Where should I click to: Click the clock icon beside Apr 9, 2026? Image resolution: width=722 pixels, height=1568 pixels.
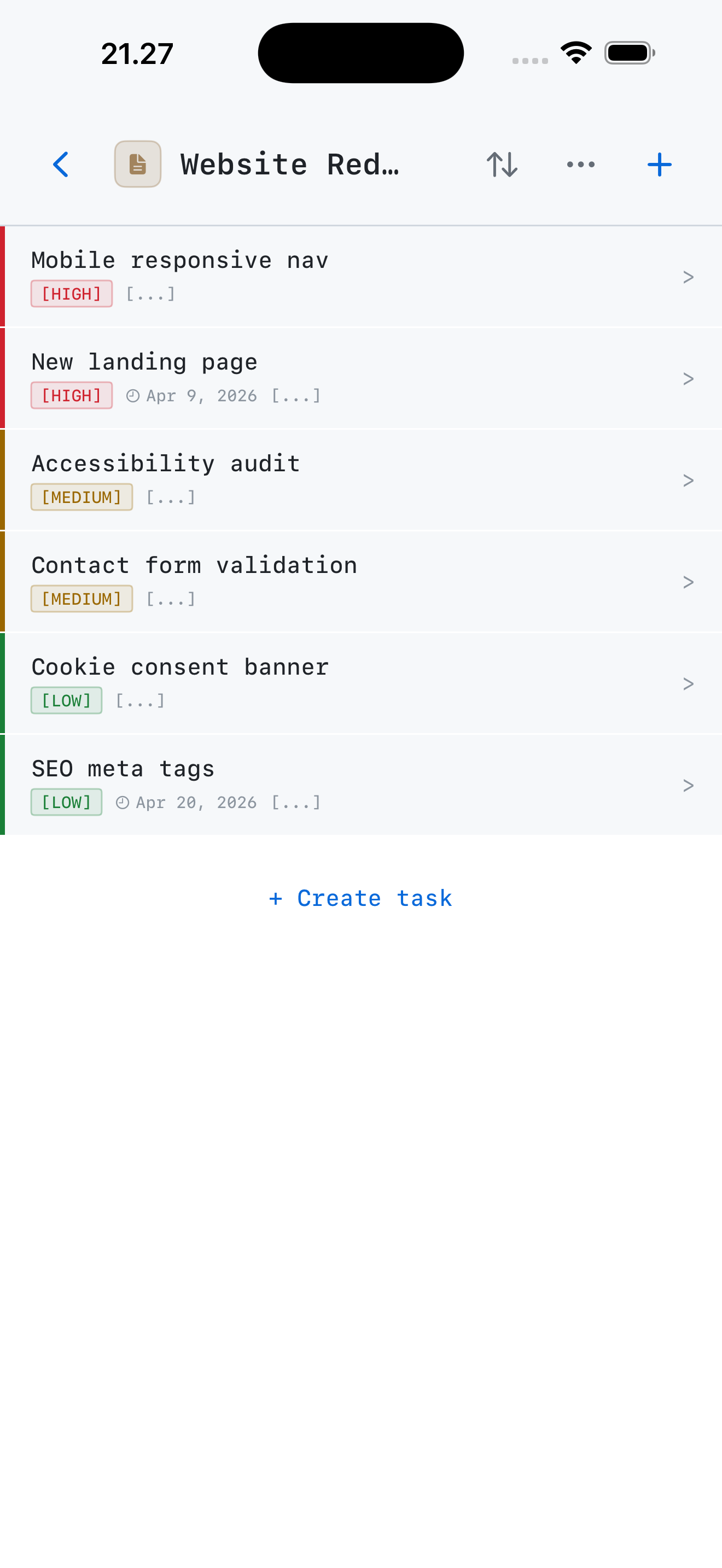click(133, 396)
